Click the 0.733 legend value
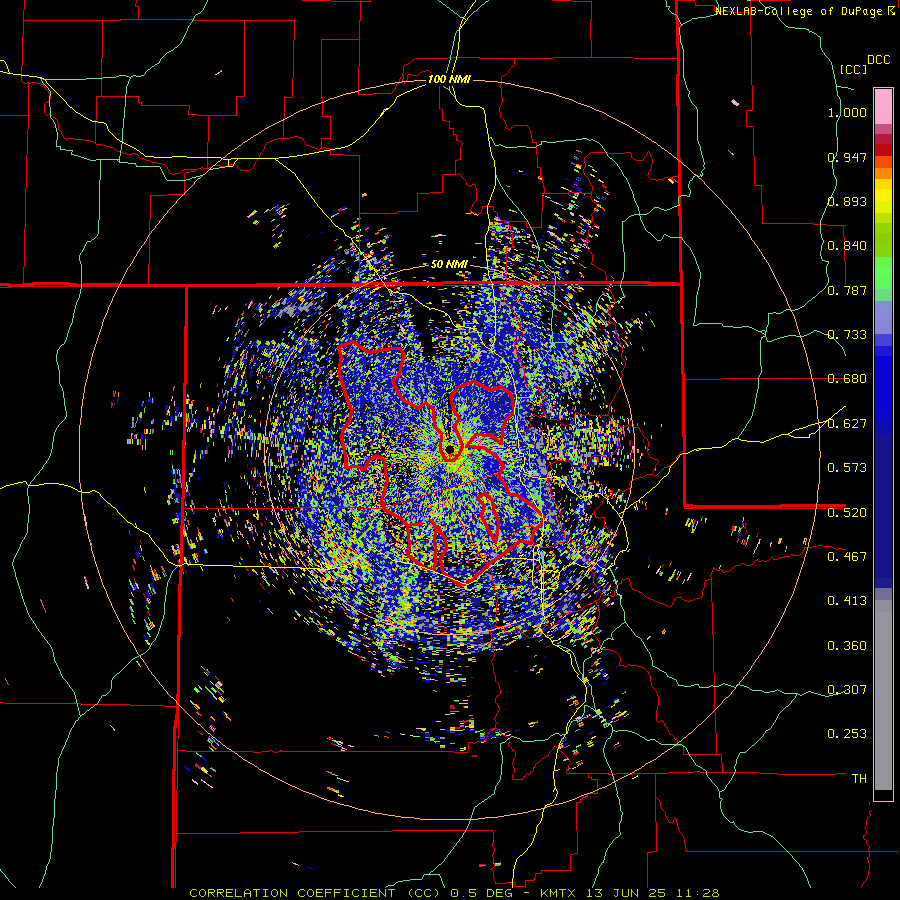Viewport: 900px width, 900px height. tap(847, 335)
